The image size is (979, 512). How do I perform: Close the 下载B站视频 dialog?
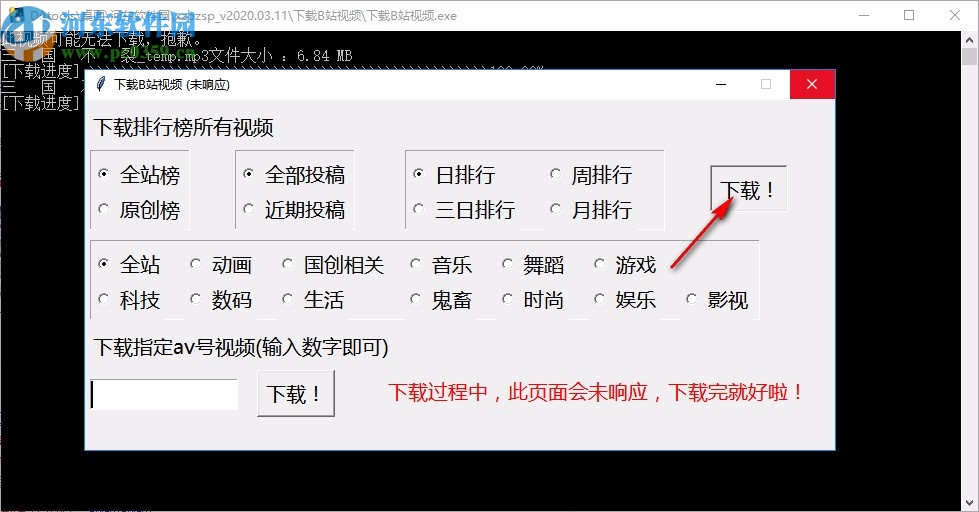coord(812,84)
